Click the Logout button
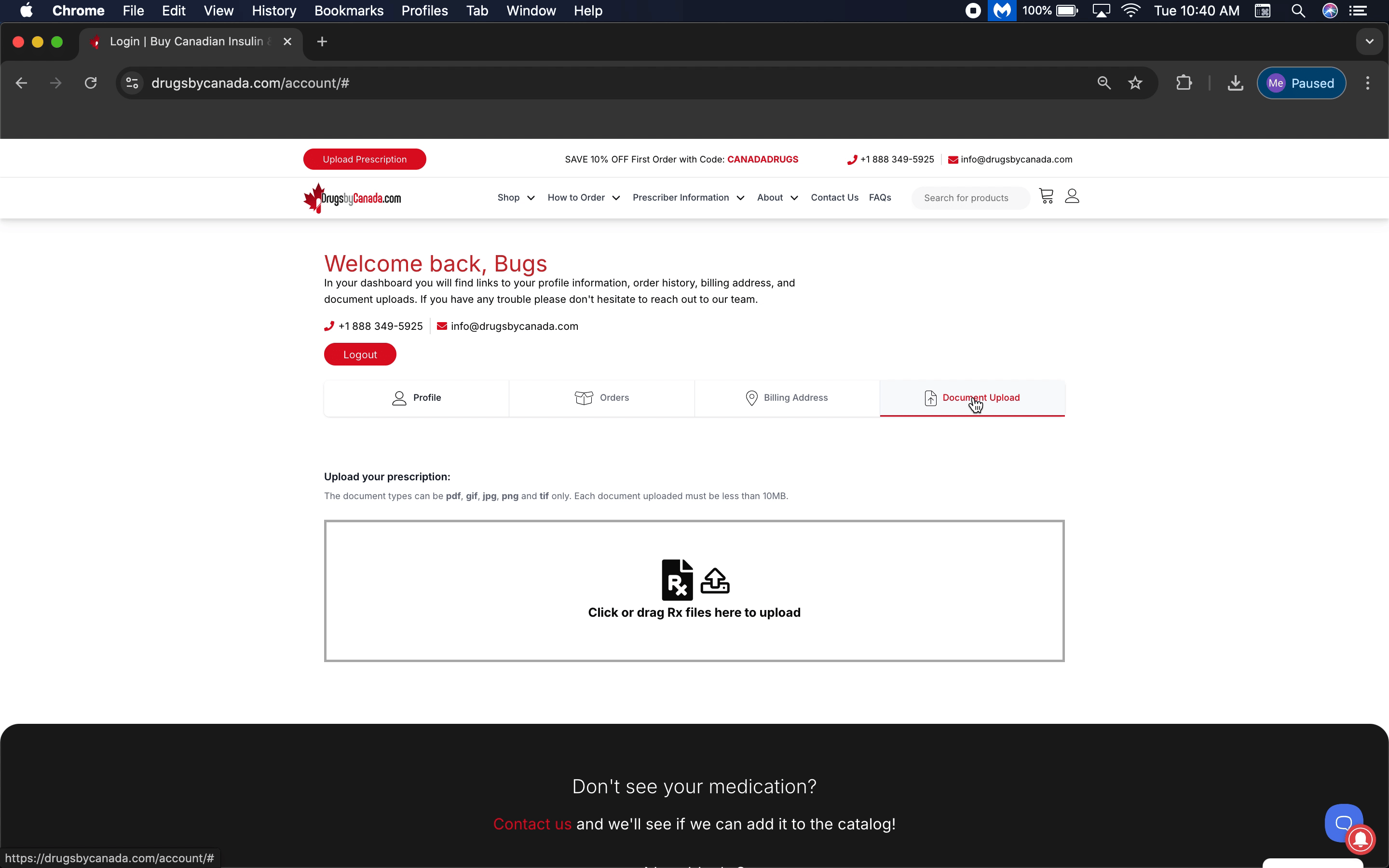 tap(360, 355)
